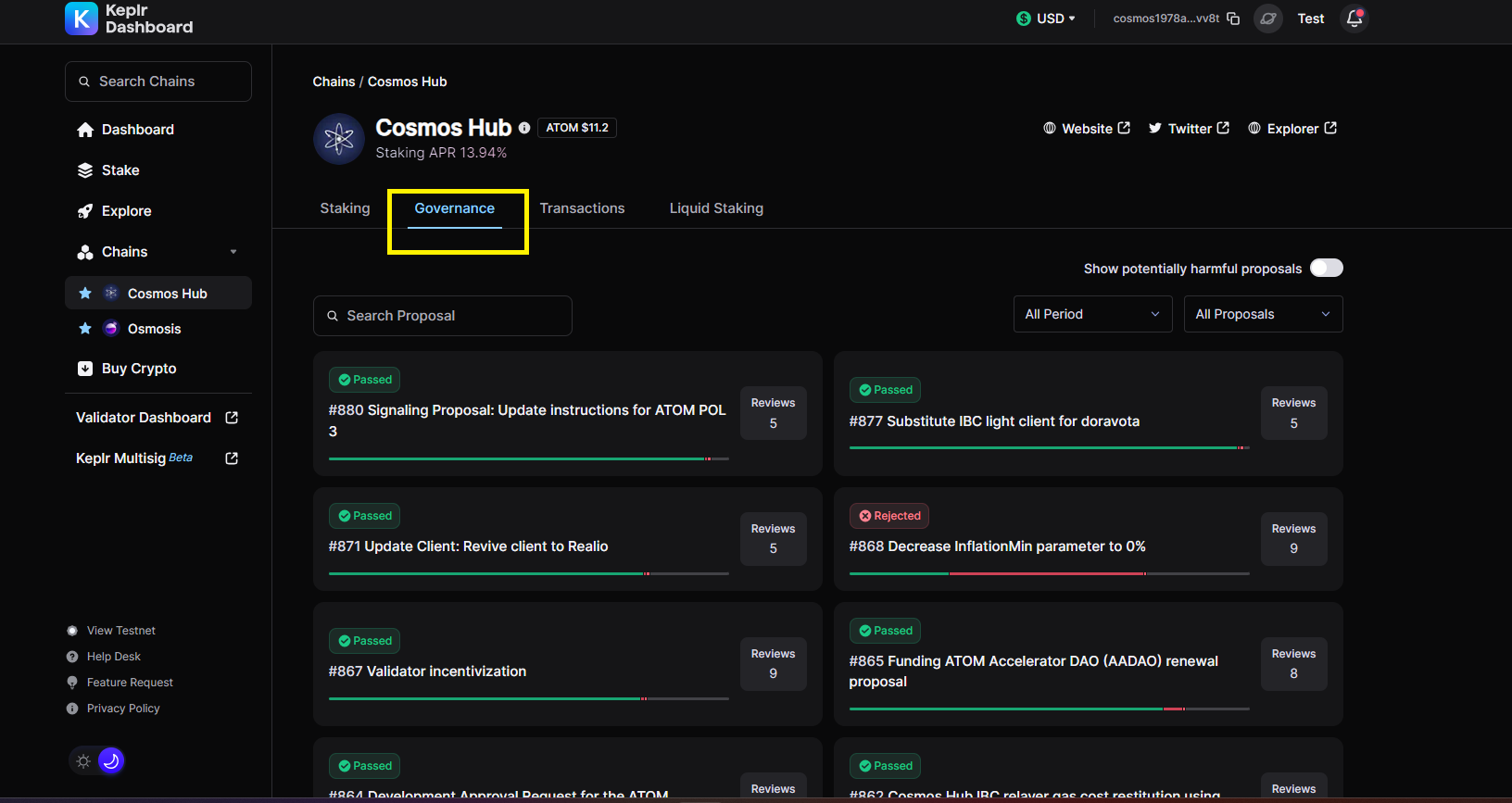The height and width of the screenshot is (803, 1512).
Task: Click the Help Desk question icon
Action: point(72,657)
